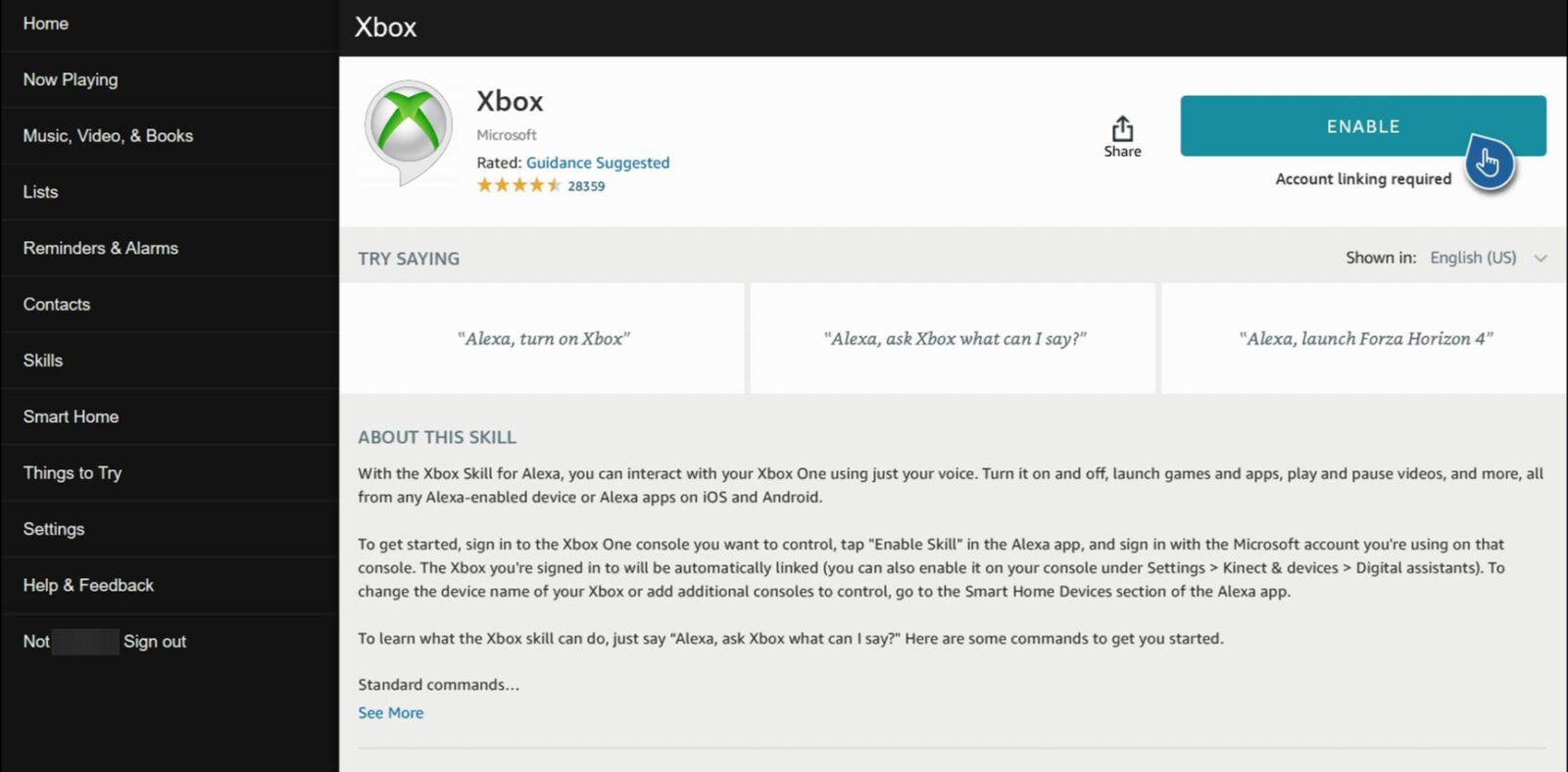Viewport: 1568px width, 772px height.
Task: Open Things to Try
Action: pyautogui.click(x=73, y=473)
